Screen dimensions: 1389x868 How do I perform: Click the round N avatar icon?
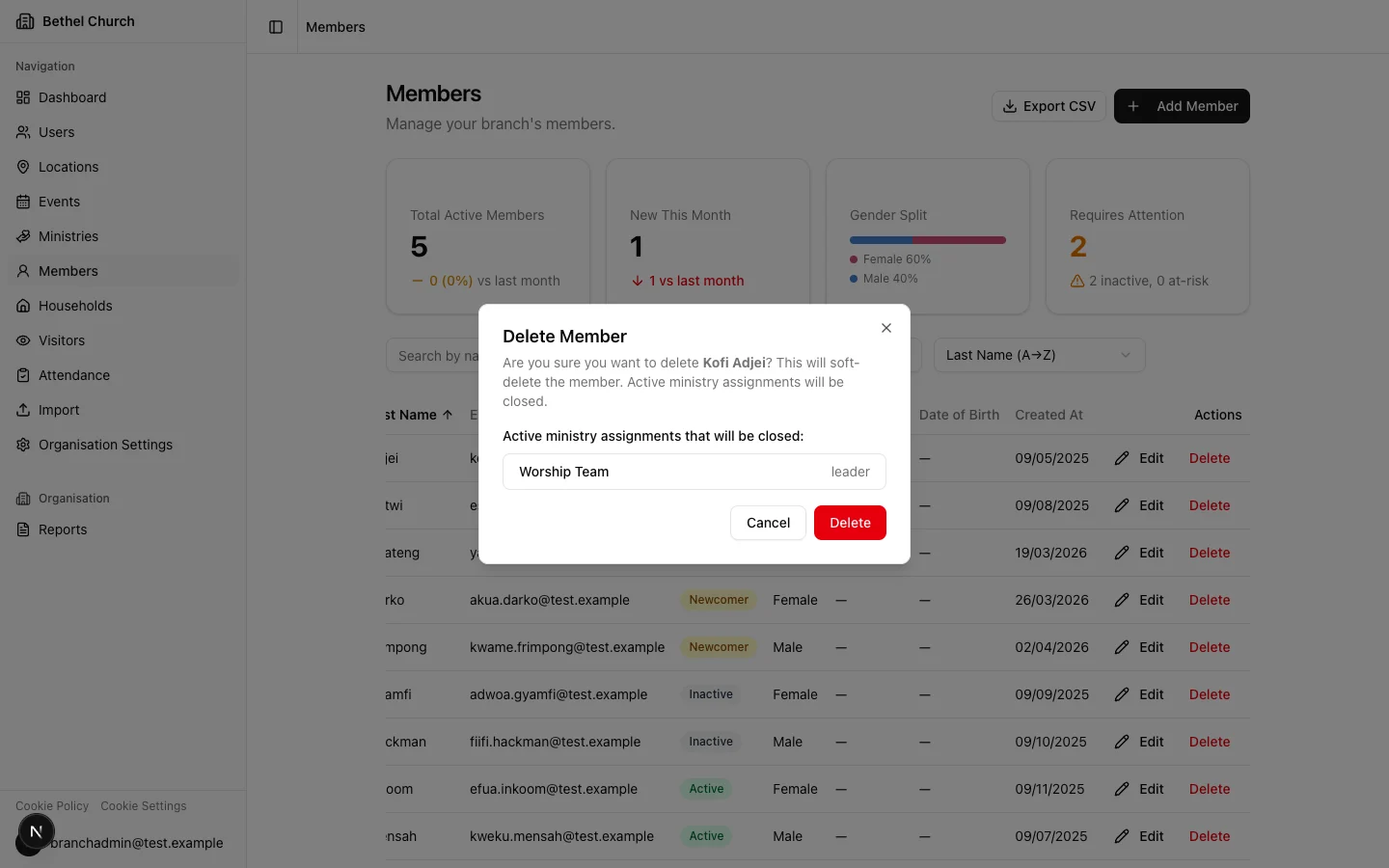click(36, 831)
